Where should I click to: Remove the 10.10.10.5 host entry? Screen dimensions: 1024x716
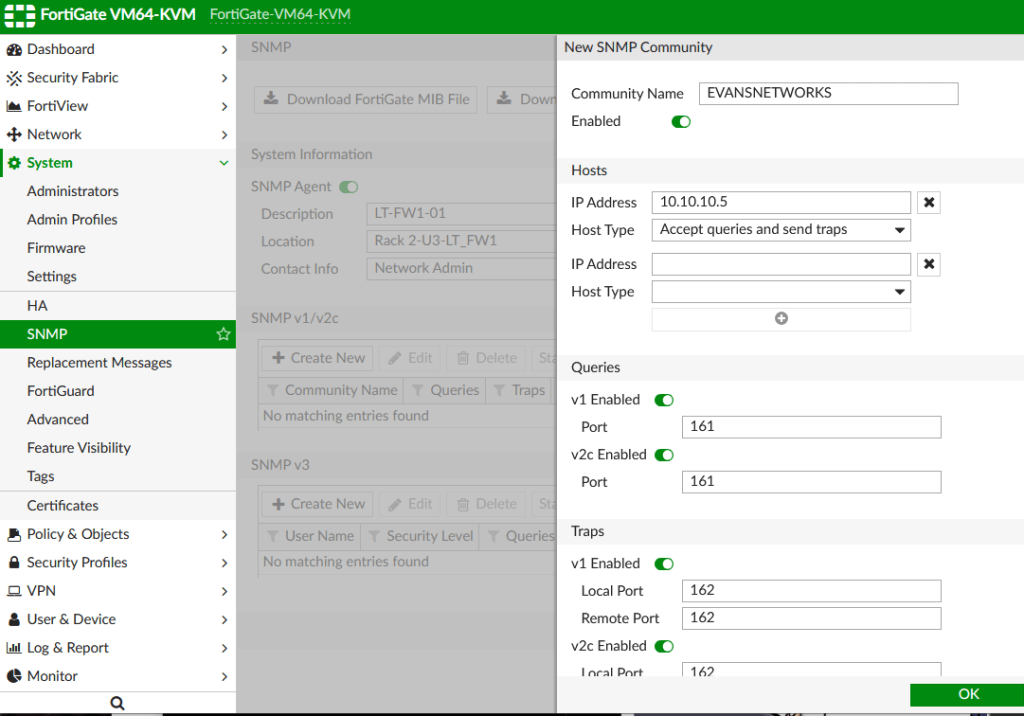(929, 203)
